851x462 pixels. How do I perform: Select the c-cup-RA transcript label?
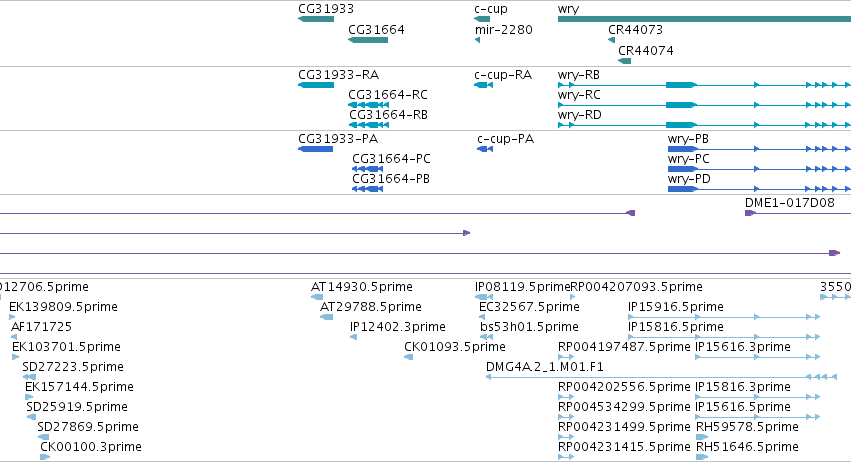pos(503,75)
